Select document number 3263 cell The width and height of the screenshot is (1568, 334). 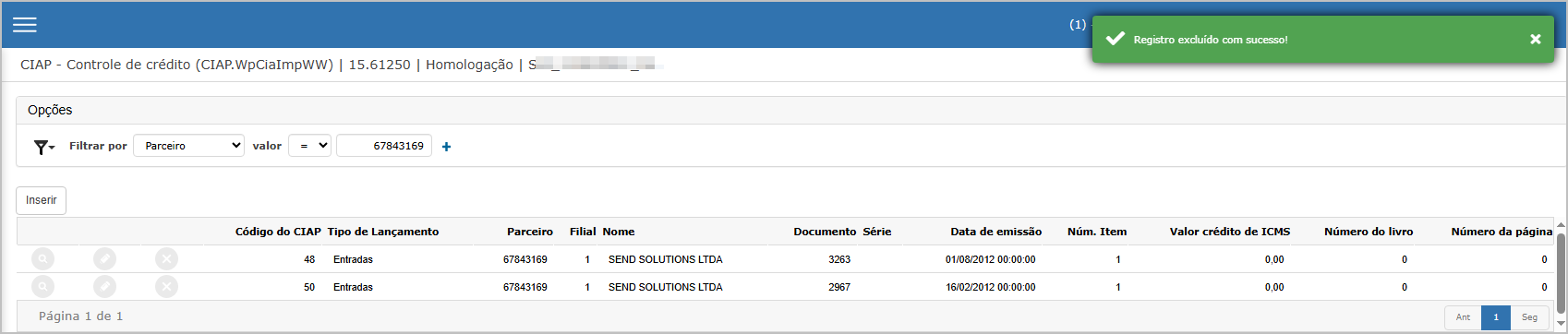point(839,259)
